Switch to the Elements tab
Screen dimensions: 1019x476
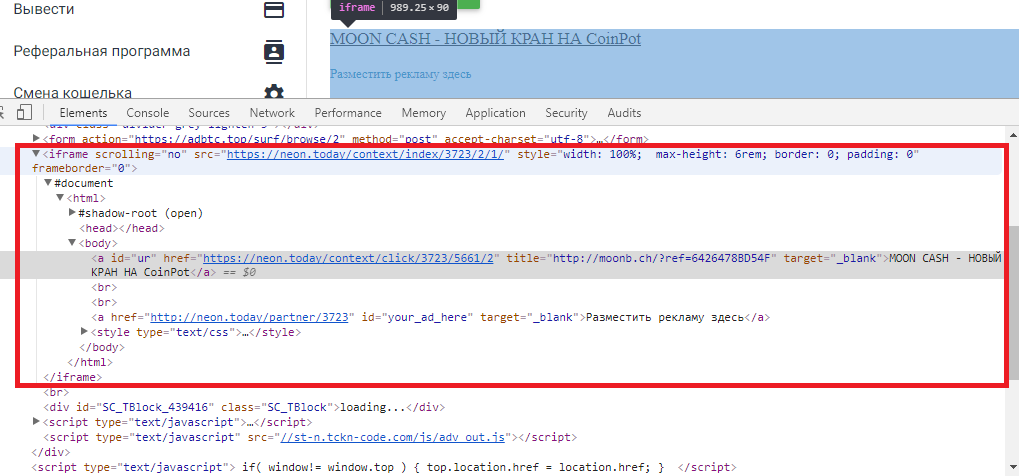point(83,112)
